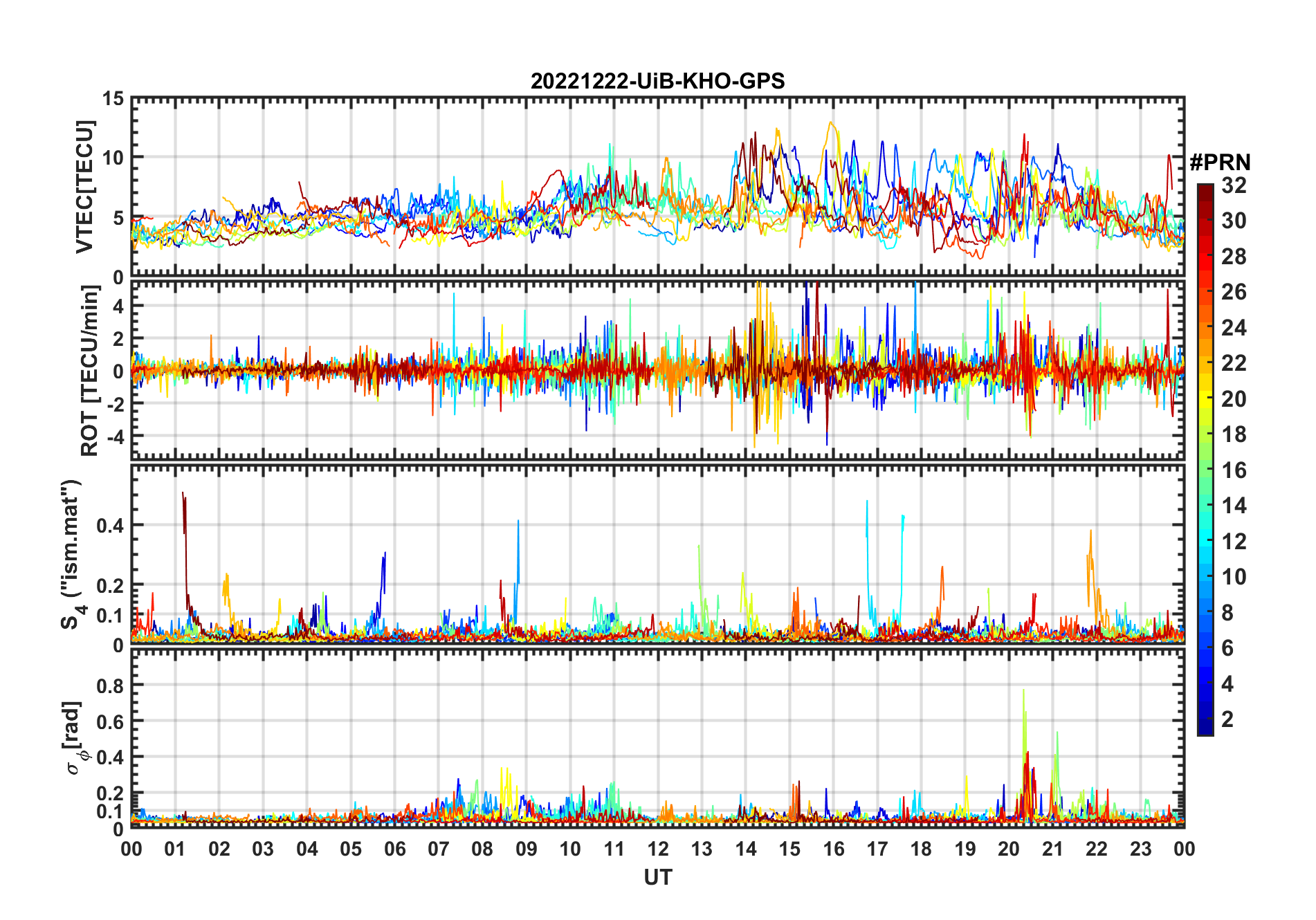Click sigma-phi axis tick label 0.8
The image size is (1316, 920).
point(110,686)
